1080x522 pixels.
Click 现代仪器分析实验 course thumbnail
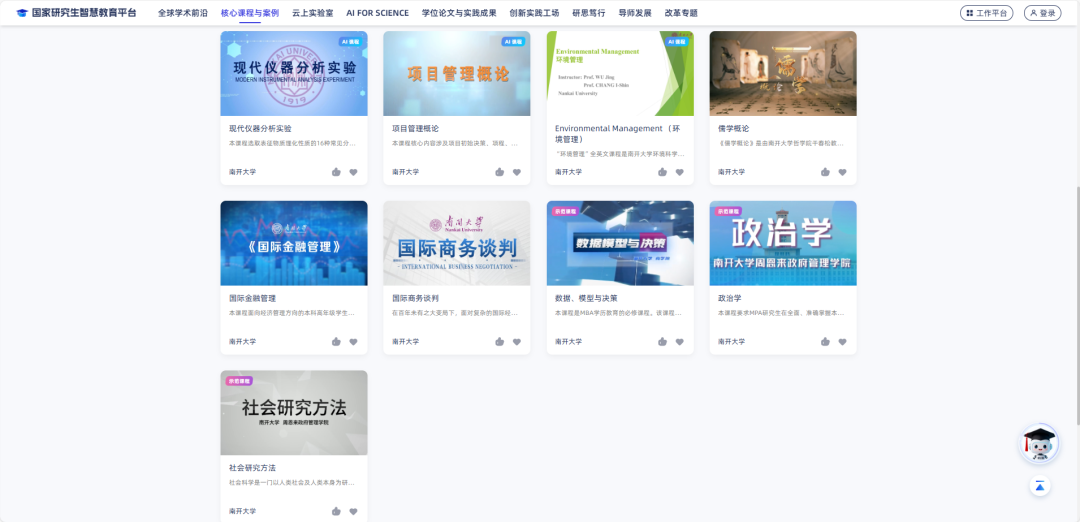tap(294, 73)
